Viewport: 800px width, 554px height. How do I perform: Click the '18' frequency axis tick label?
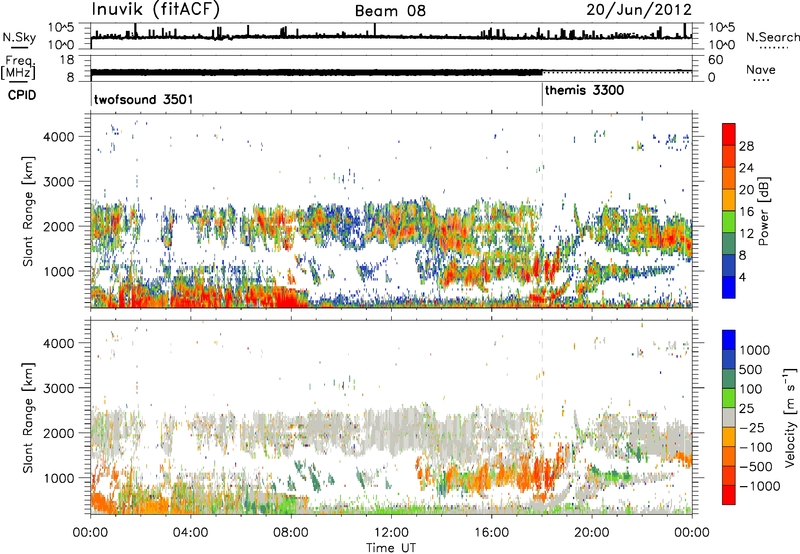67,60
